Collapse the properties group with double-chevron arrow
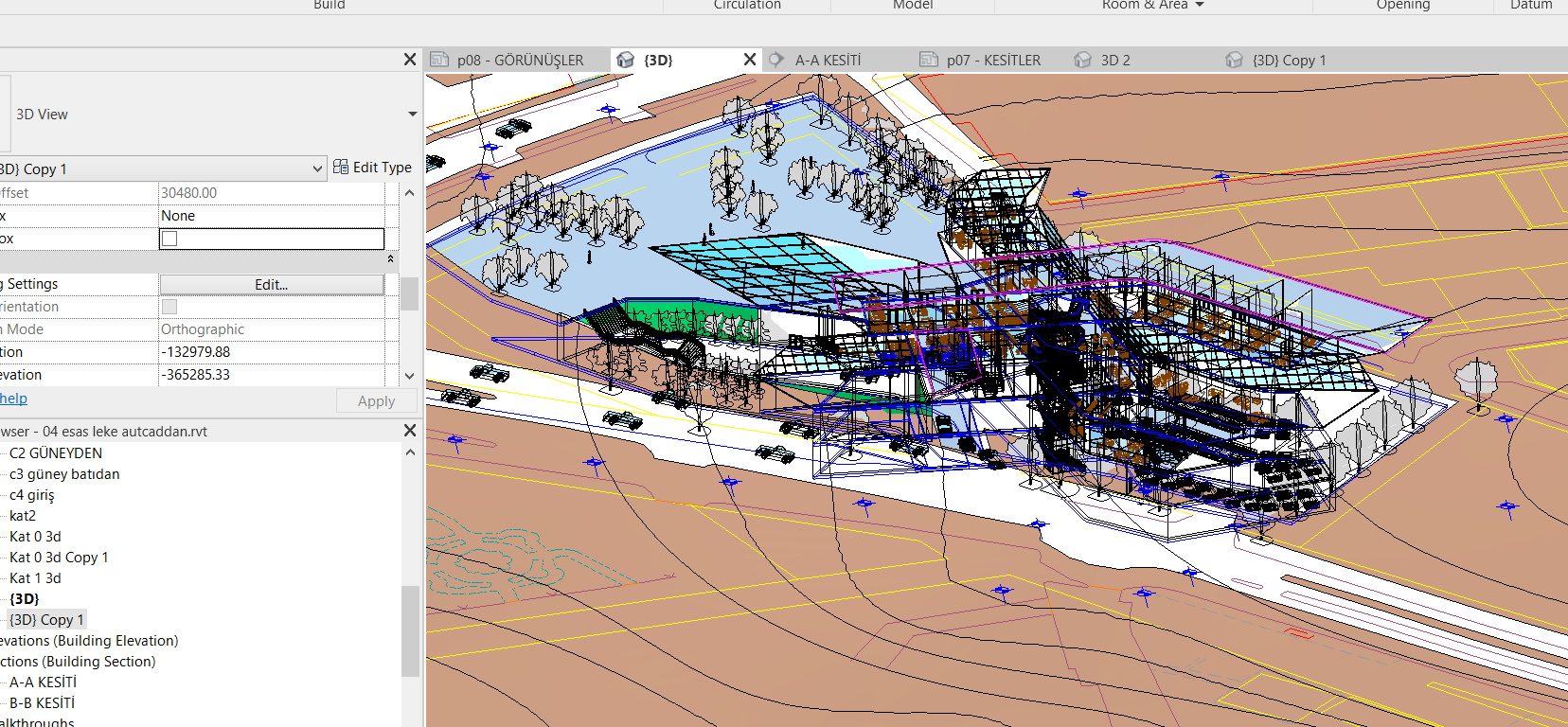This screenshot has height=727, width=1568. coord(390,259)
